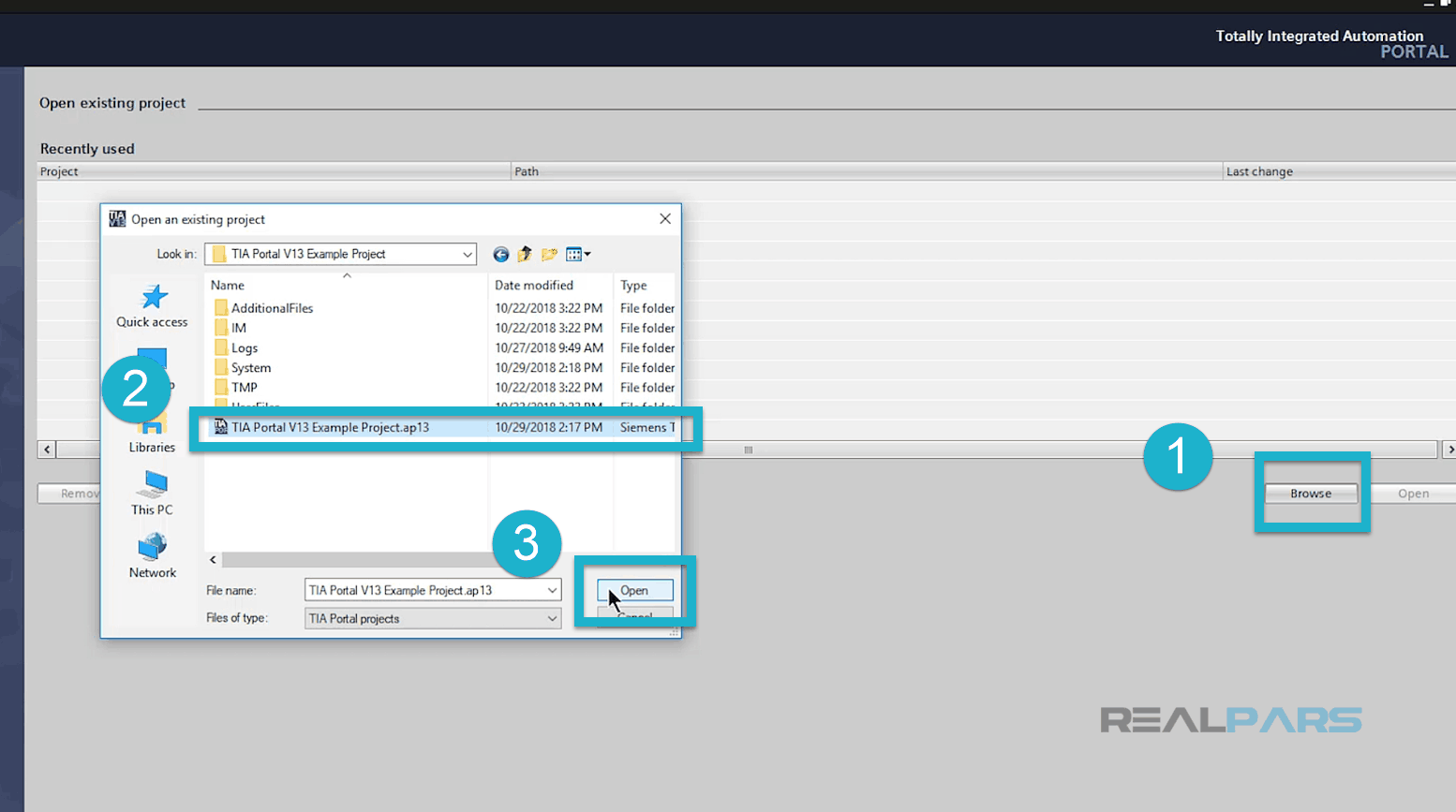
Task: Click left arrow of file list scrollbar
Action: [x=214, y=559]
